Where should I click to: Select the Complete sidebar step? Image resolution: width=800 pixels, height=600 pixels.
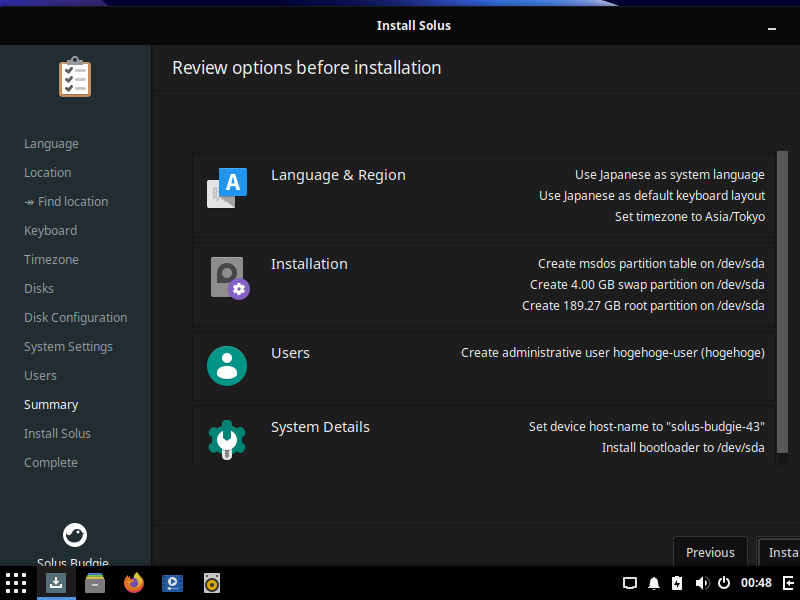51,463
